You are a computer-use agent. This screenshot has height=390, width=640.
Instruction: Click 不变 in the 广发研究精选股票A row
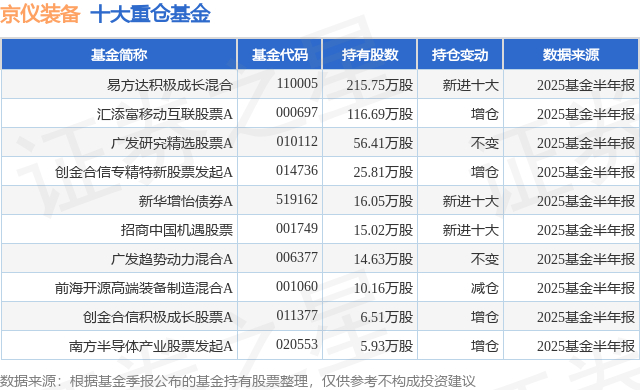pyautogui.click(x=484, y=143)
